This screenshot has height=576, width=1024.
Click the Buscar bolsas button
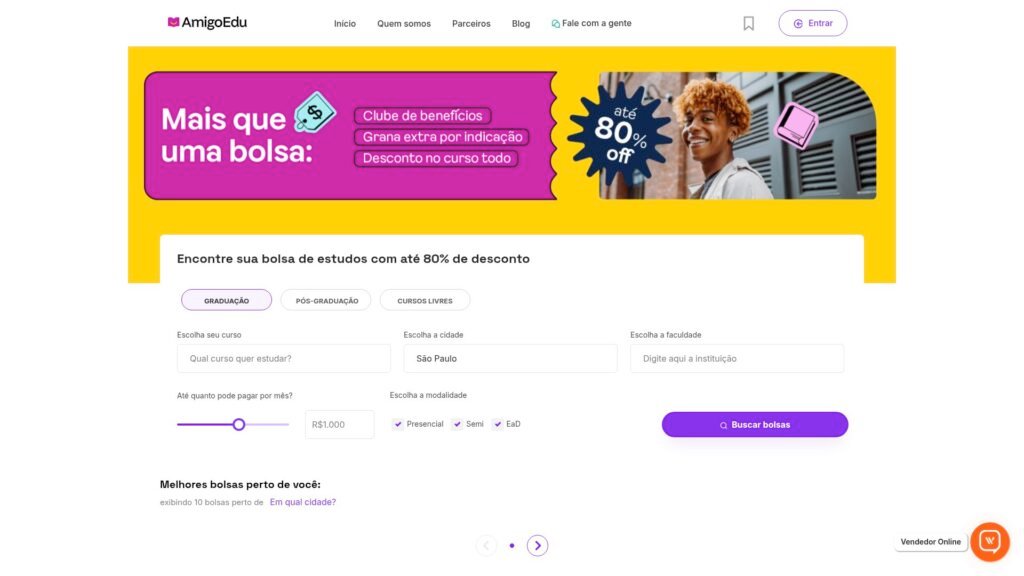click(755, 424)
